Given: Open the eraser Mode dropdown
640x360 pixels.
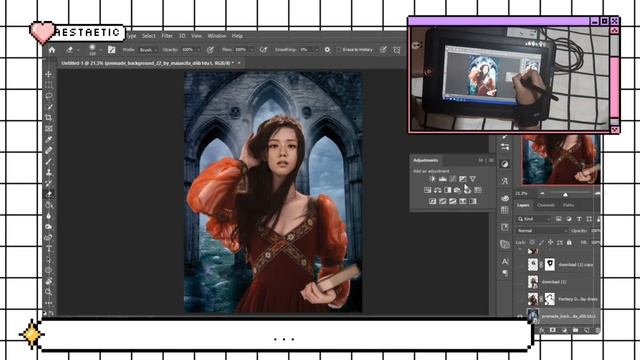Looking at the screenshot, I should [149, 50].
